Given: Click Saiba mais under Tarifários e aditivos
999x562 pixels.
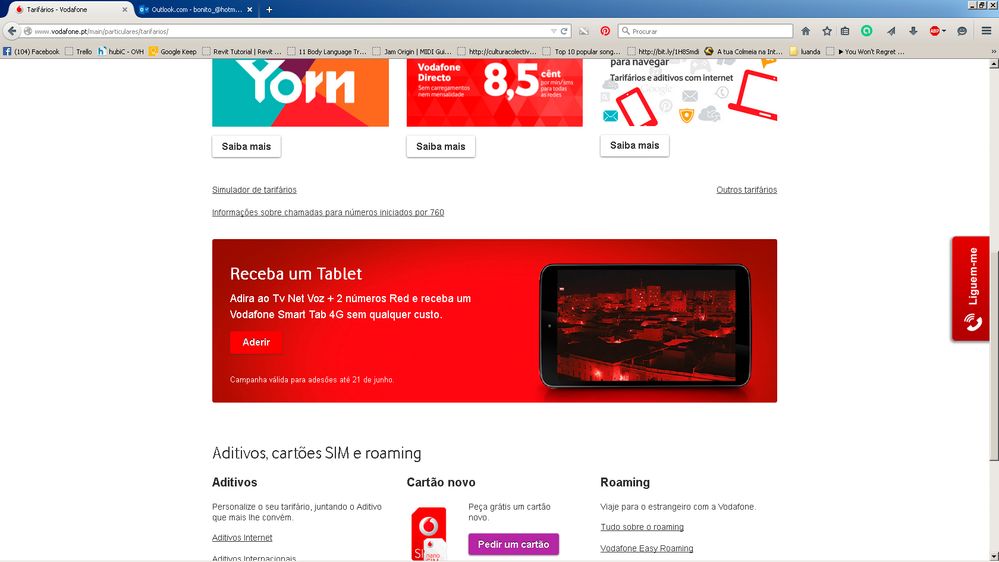Looking at the screenshot, I should tap(635, 145).
